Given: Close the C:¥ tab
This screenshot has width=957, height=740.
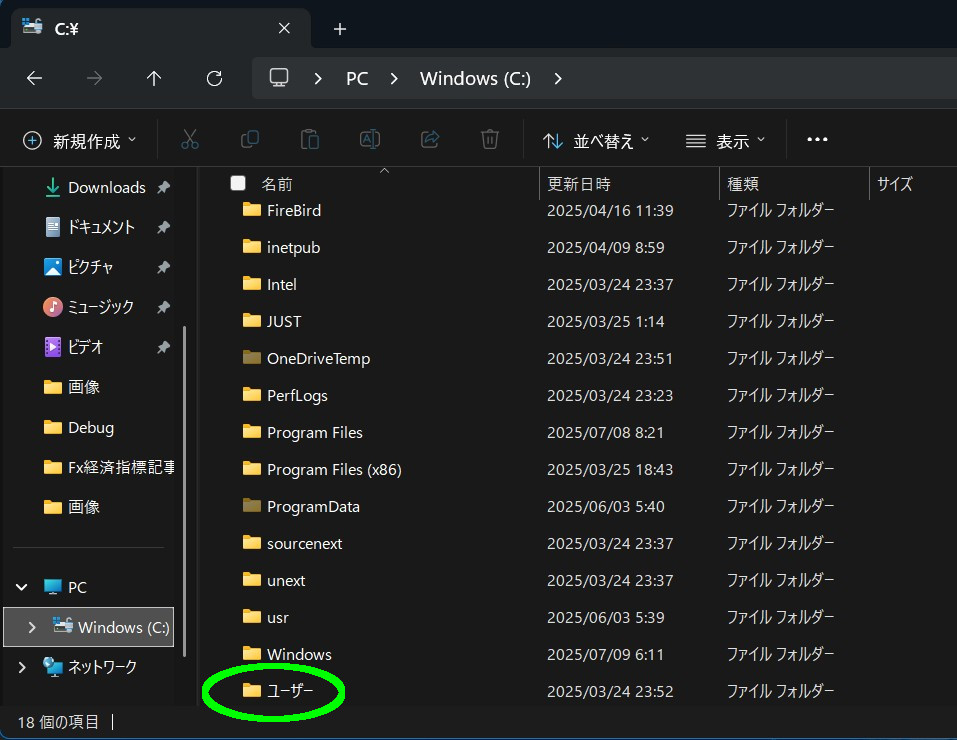Looking at the screenshot, I should (284, 28).
